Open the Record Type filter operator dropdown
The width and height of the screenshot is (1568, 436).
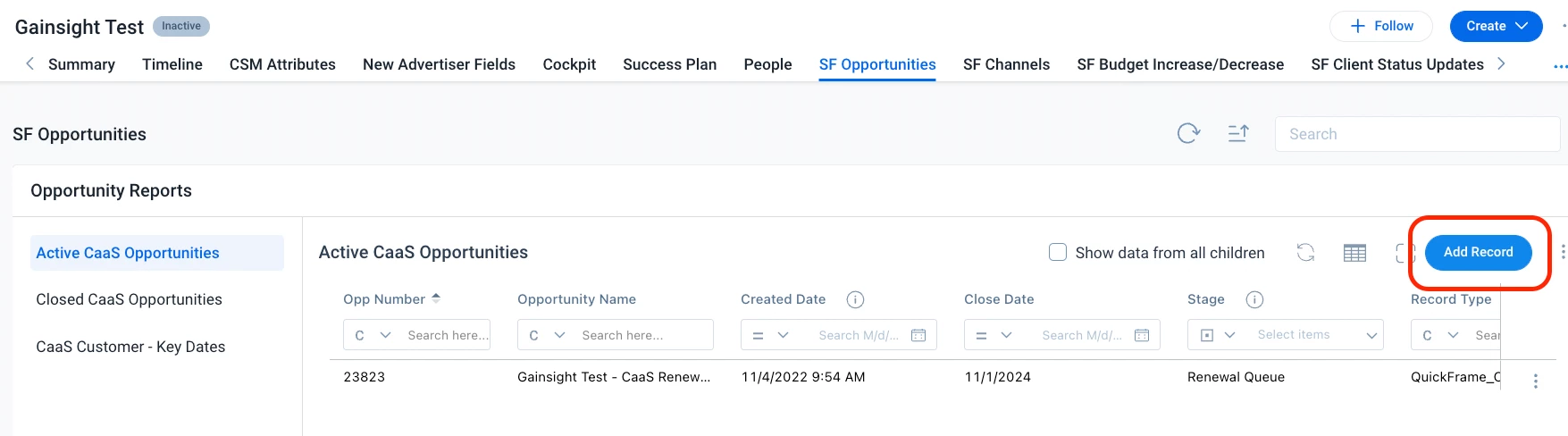(1440, 335)
